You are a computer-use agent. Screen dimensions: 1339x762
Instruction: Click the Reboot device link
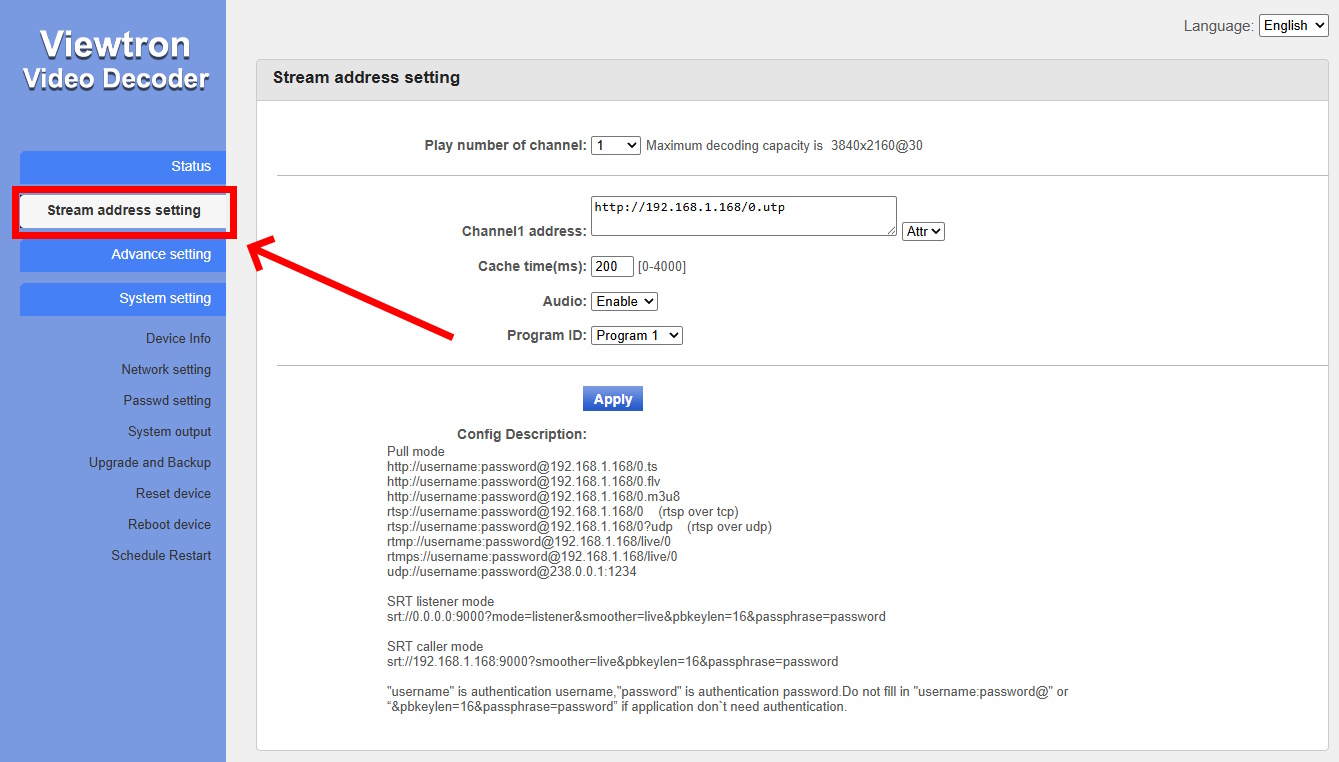pyautogui.click(x=169, y=524)
